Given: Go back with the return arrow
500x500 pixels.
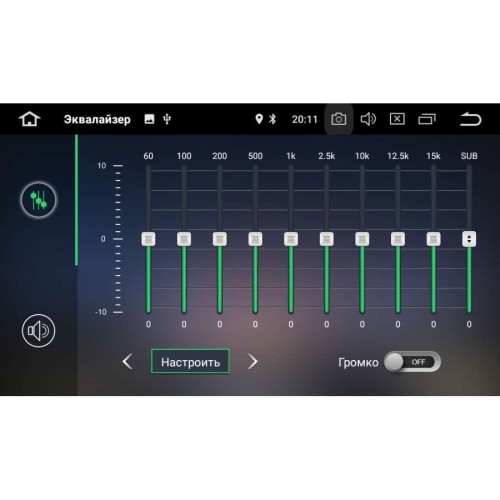Looking at the screenshot, I should [x=471, y=119].
